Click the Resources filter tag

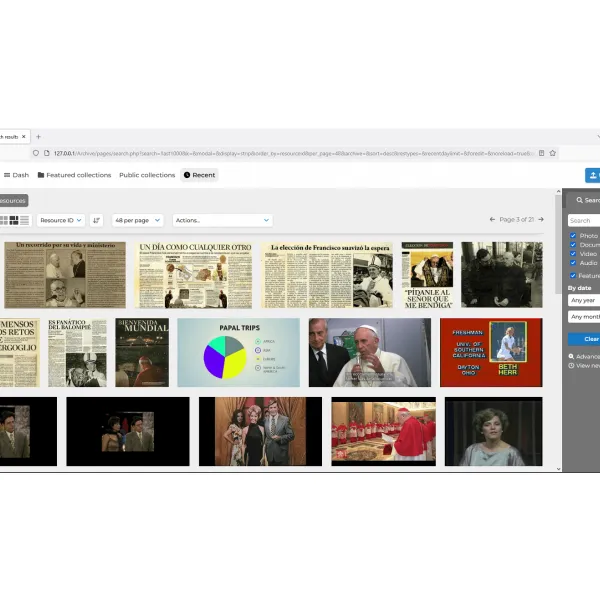pos(13,201)
